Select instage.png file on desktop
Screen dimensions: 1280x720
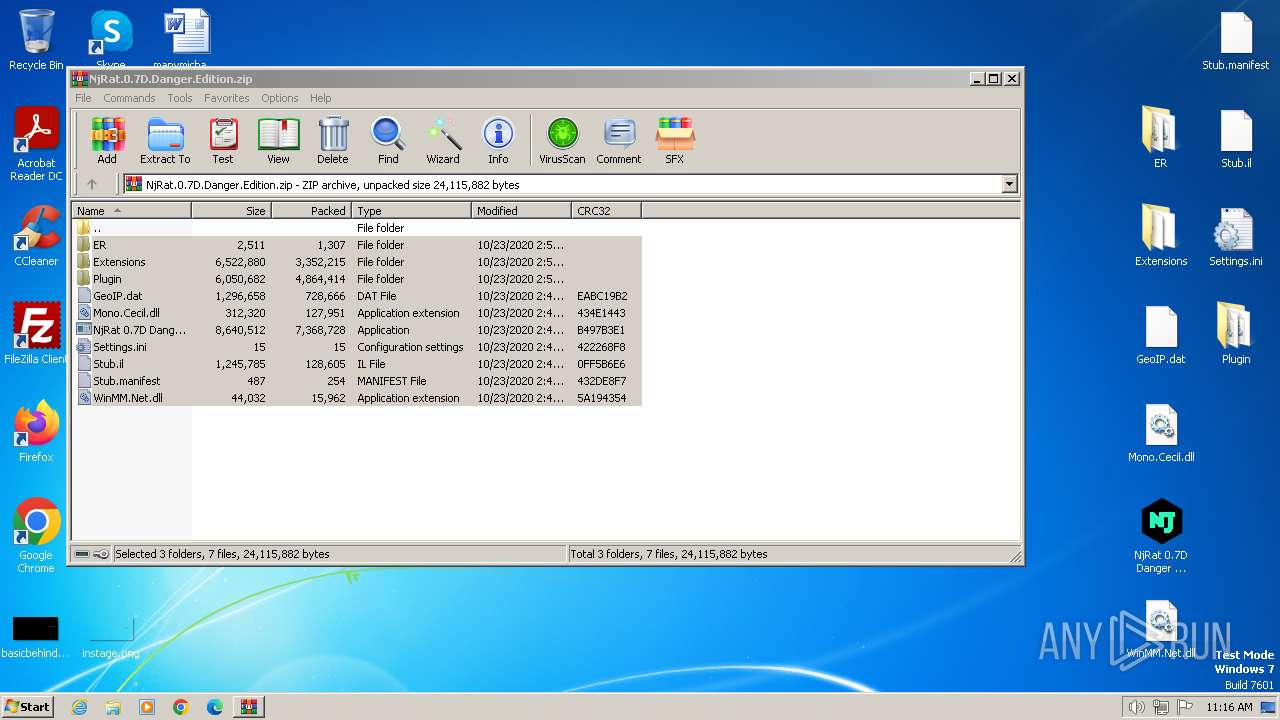click(x=111, y=636)
